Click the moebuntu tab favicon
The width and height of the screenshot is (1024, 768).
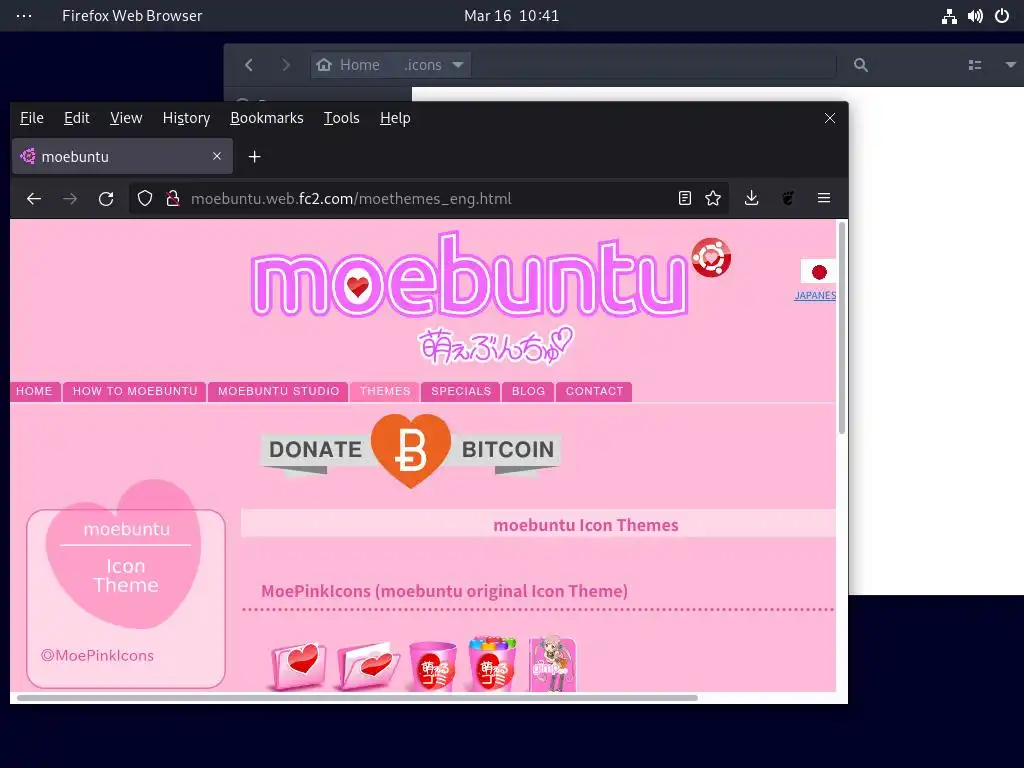(27, 156)
